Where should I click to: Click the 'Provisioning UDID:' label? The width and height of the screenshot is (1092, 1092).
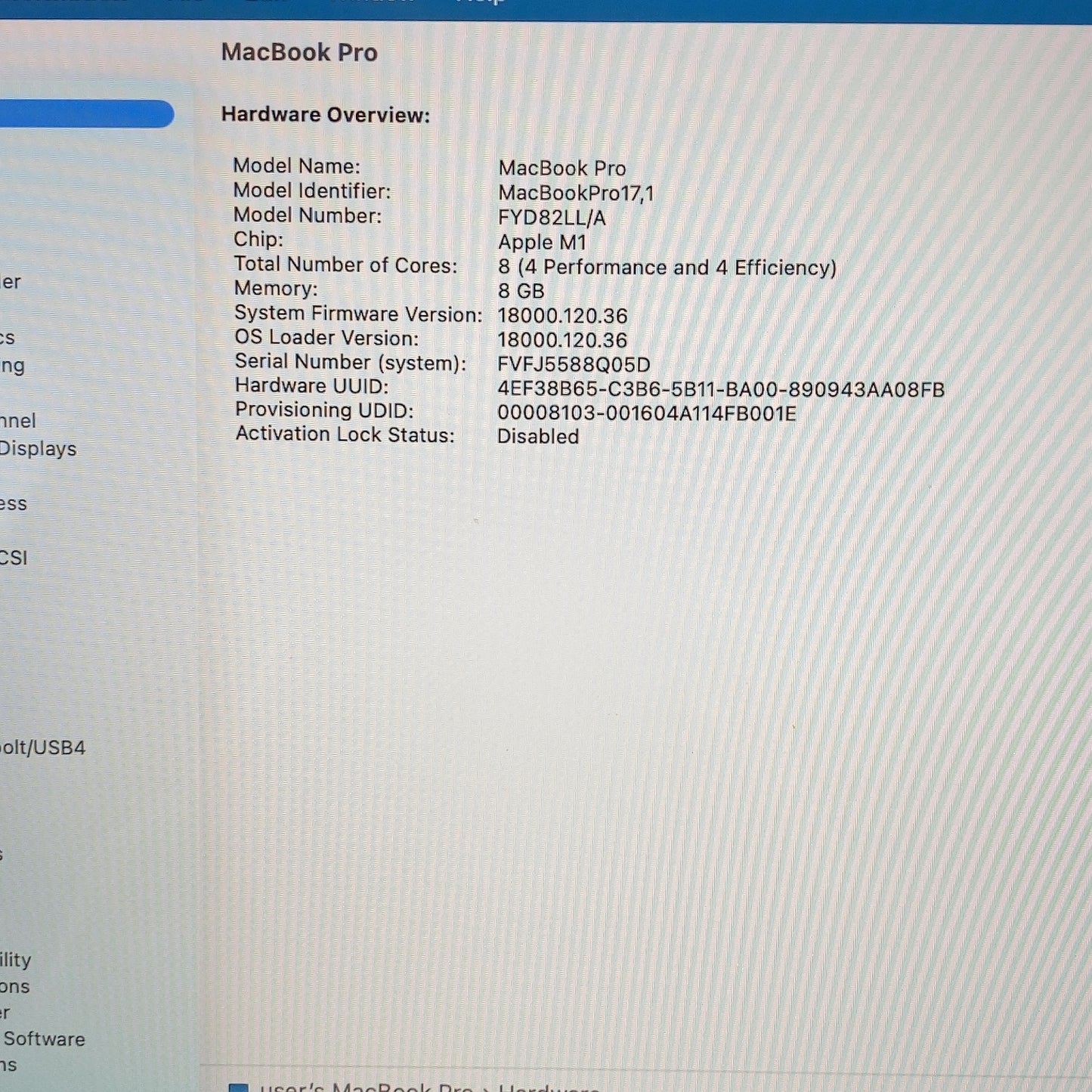tap(324, 410)
